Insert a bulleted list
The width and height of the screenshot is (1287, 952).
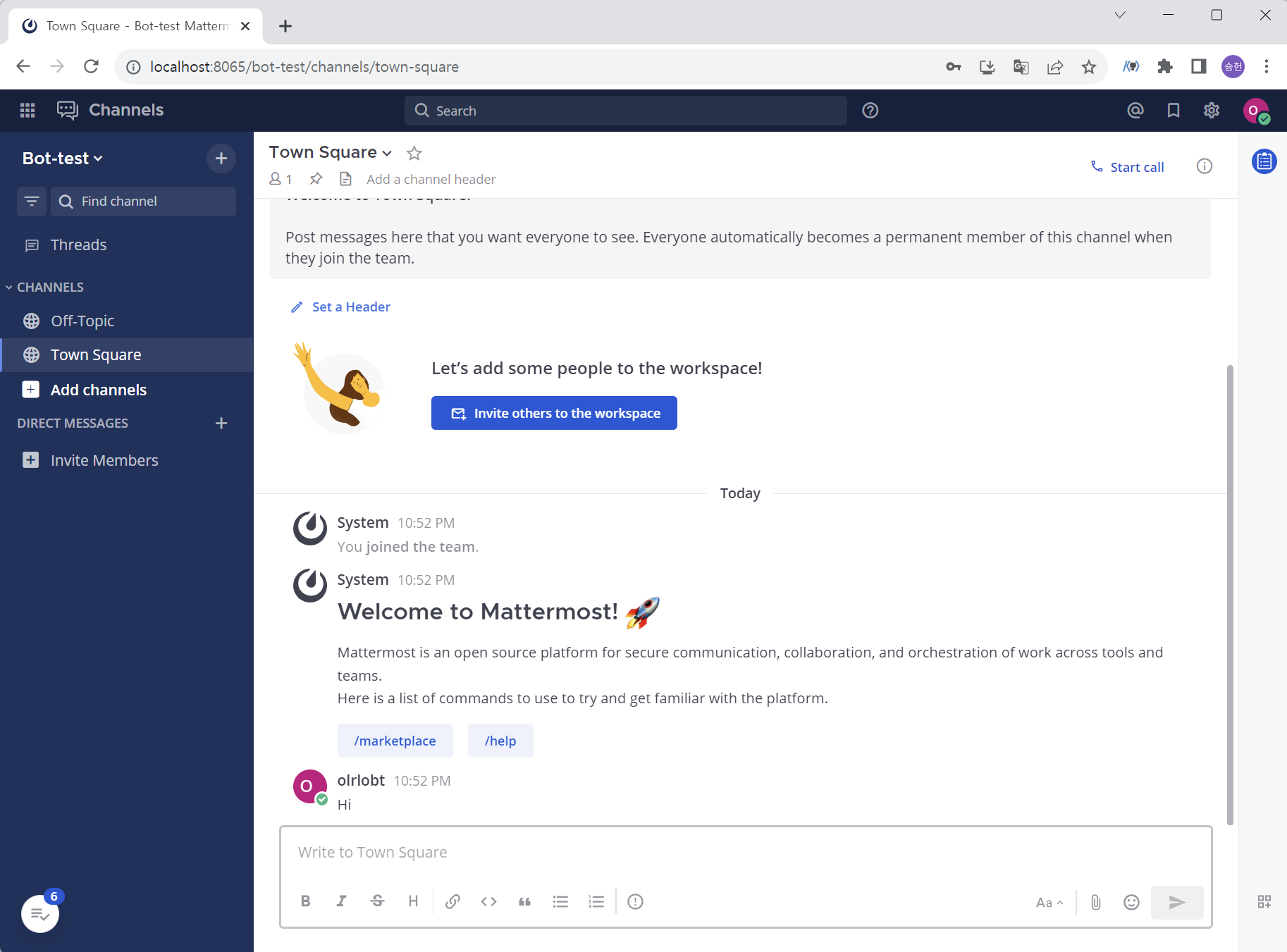click(561, 901)
